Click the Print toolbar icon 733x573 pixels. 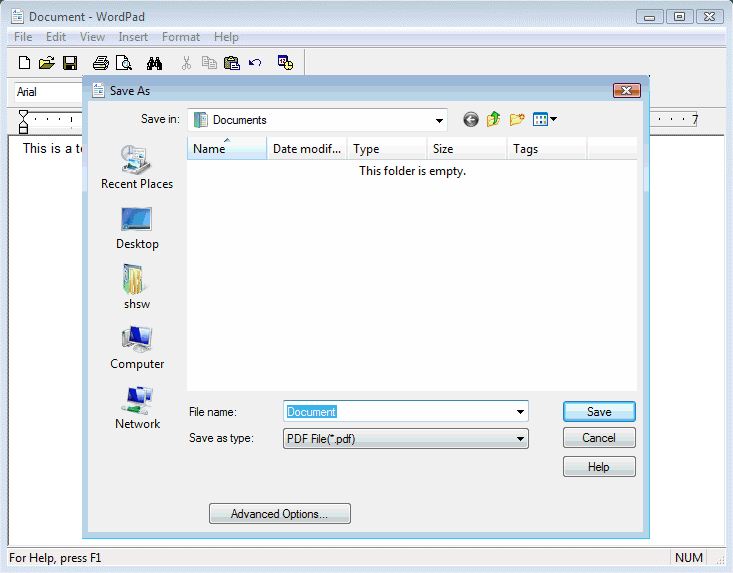pyautogui.click(x=101, y=63)
